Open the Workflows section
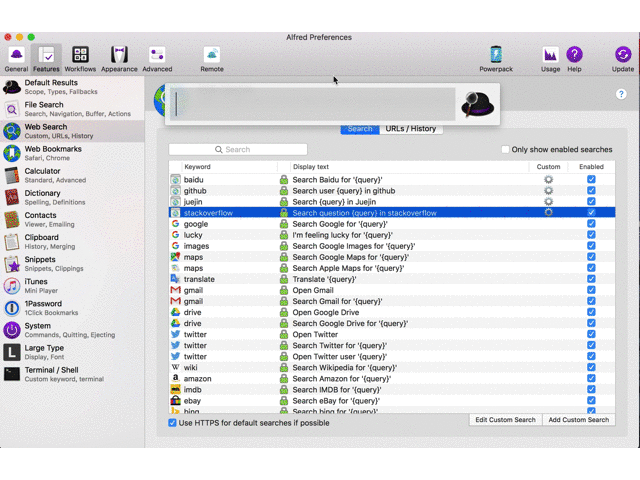The height and width of the screenshot is (480, 640). pos(80,59)
